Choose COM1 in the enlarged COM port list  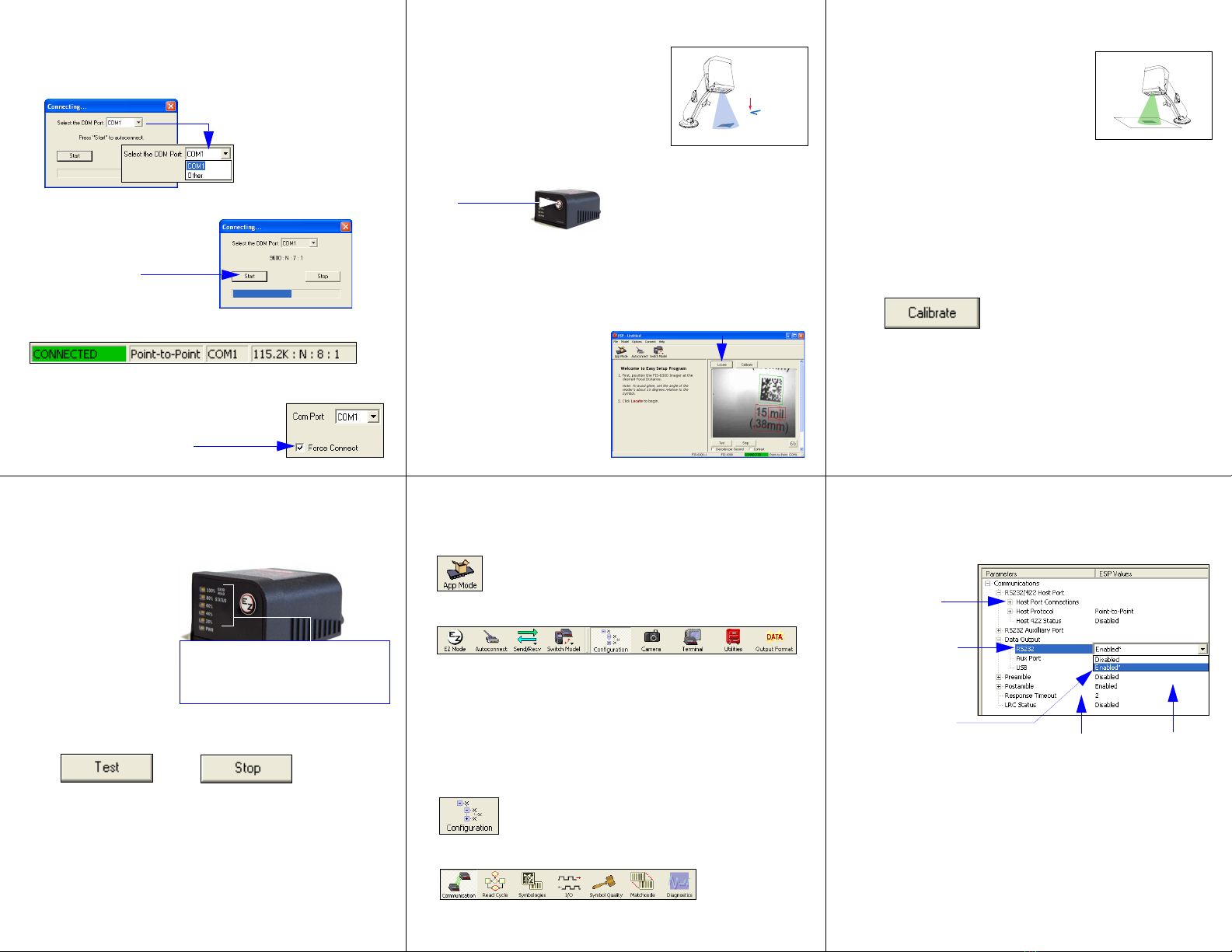[x=196, y=166]
